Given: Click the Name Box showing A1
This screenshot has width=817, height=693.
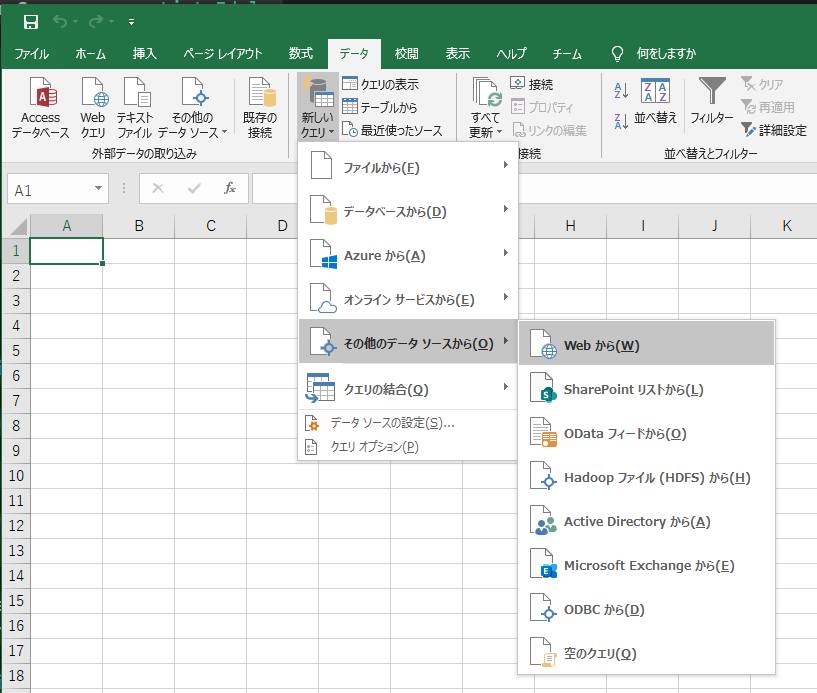Looking at the screenshot, I should point(49,190).
